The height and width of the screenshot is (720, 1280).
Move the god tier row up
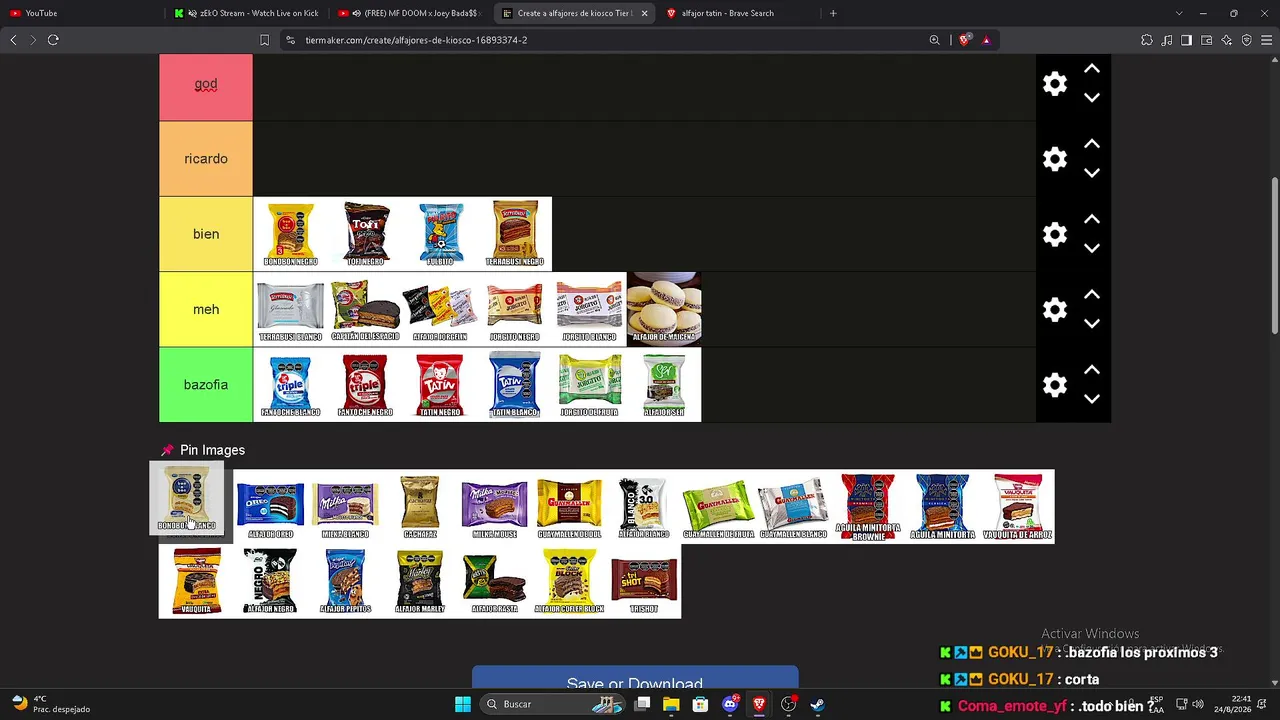1092,69
